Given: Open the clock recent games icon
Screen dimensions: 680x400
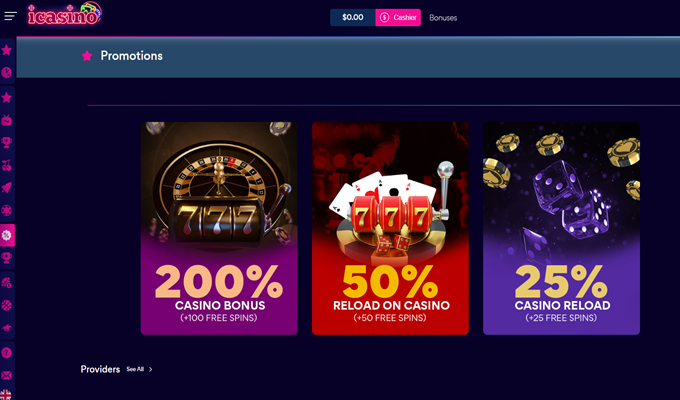Looking at the screenshot, I should click(x=7, y=72).
